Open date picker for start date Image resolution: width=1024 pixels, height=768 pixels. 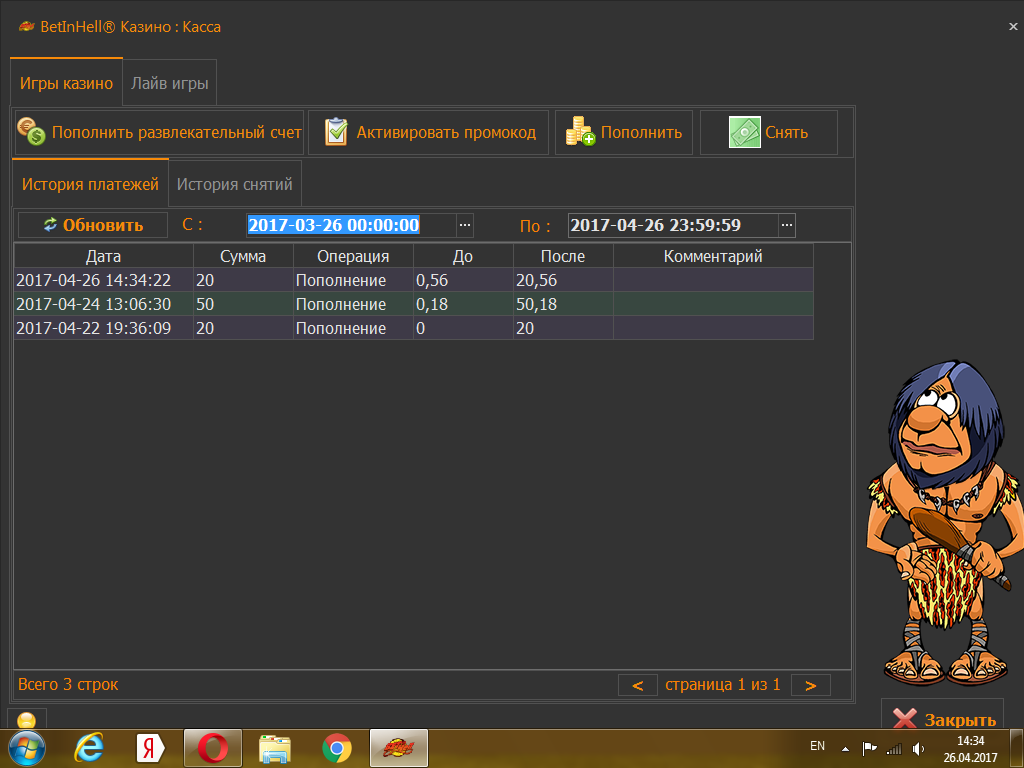(x=465, y=225)
